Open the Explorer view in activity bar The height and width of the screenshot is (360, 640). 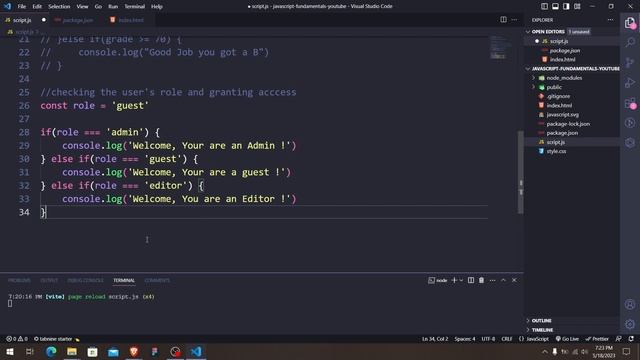pyautogui.click(x=630, y=23)
